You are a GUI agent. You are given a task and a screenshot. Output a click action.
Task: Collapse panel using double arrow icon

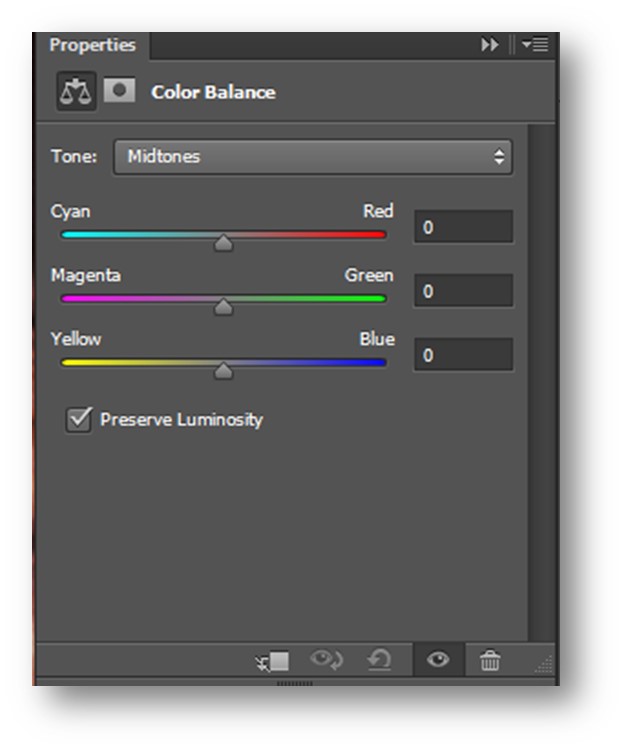[x=489, y=45]
